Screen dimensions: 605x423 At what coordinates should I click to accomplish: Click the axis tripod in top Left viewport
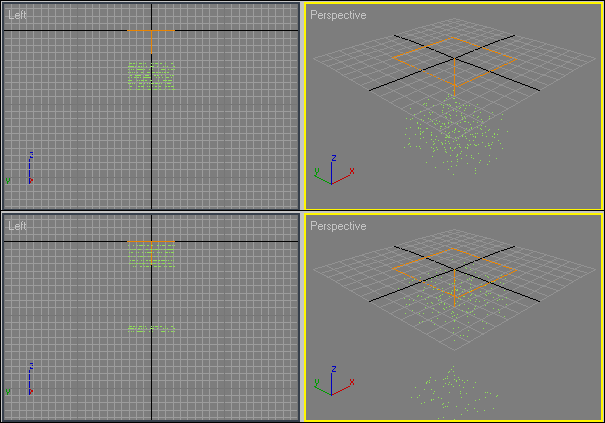point(29,170)
